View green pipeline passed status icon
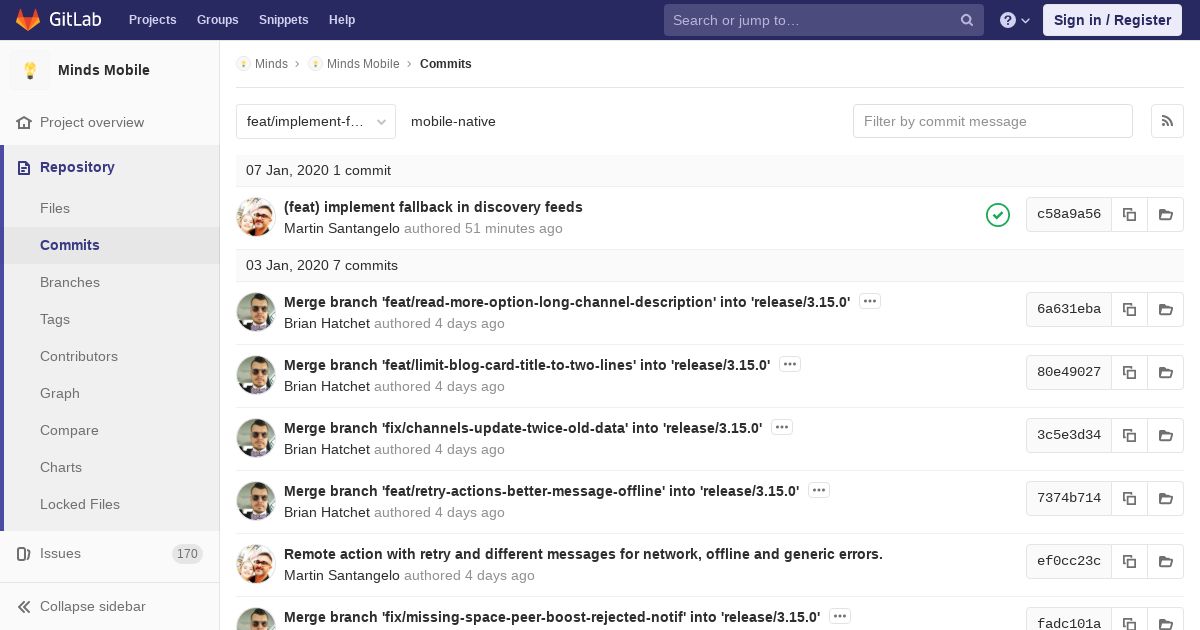 point(998,215)
